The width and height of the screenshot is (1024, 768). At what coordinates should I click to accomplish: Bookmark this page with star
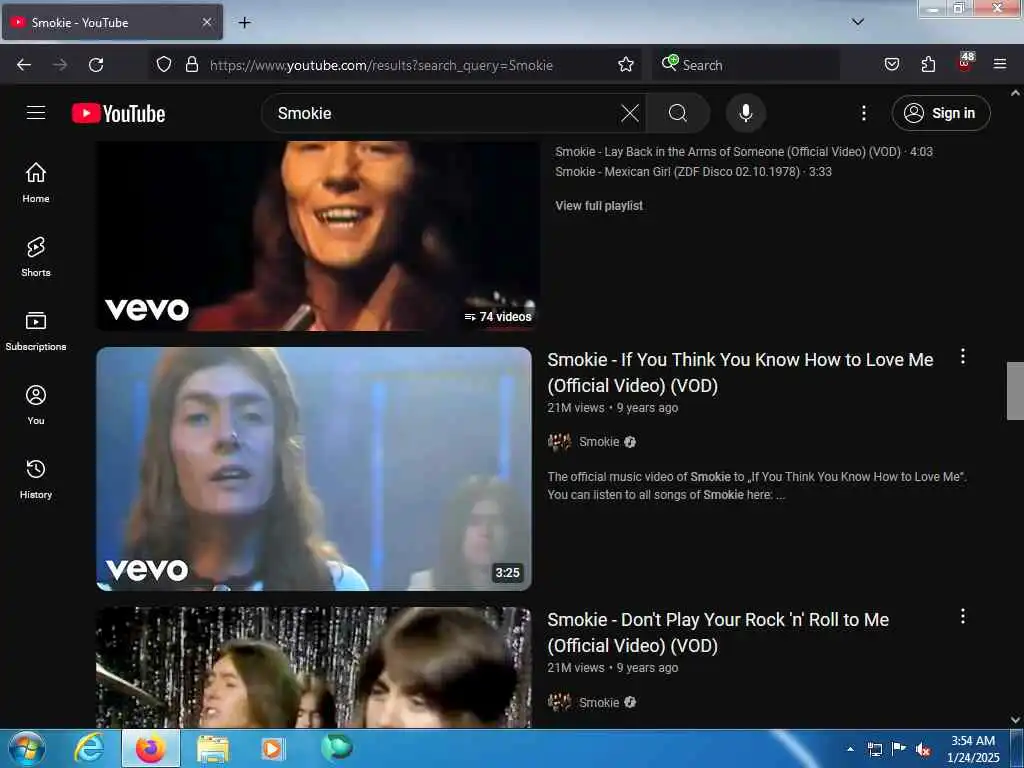pos(626,65)
